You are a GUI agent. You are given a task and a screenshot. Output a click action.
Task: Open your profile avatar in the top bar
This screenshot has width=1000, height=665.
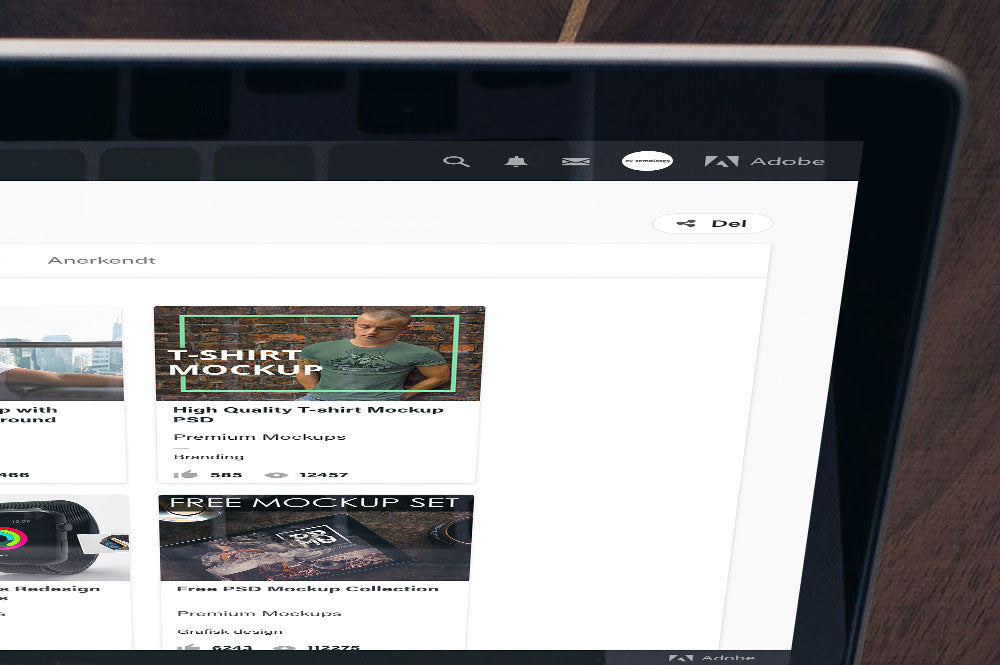pyautogui.click(x=646, y=160)
